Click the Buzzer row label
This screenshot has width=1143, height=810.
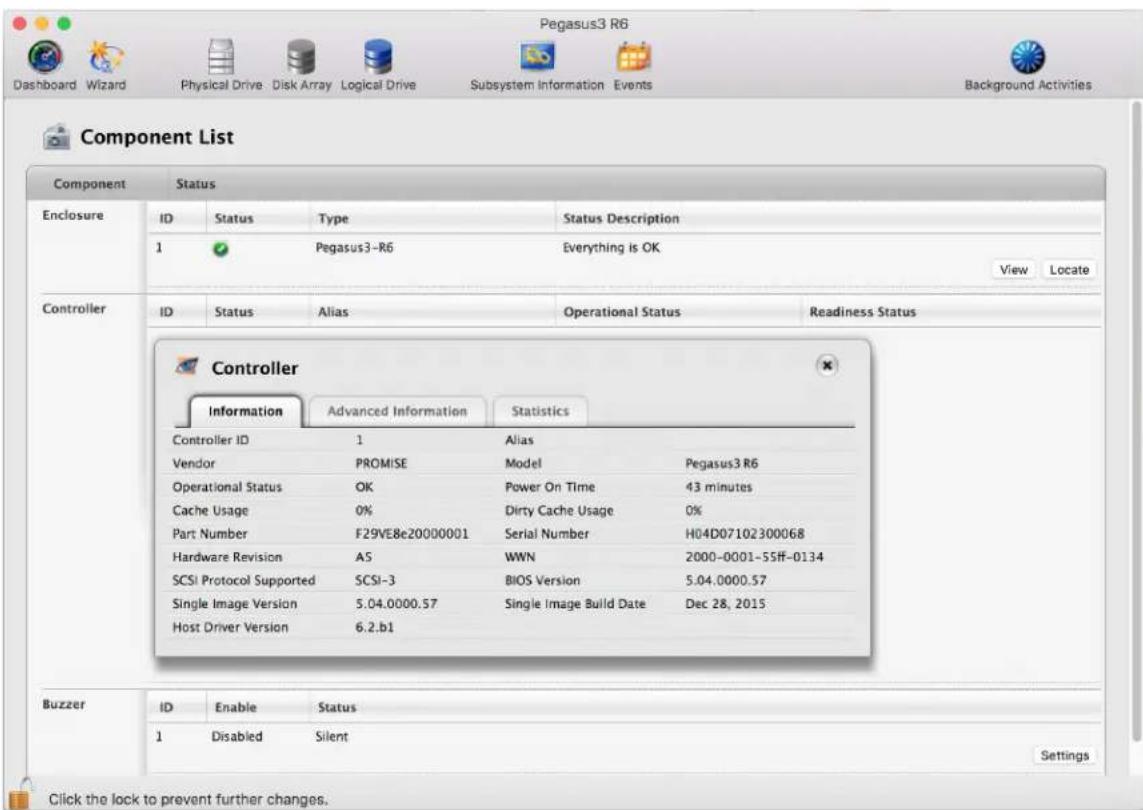63,704
